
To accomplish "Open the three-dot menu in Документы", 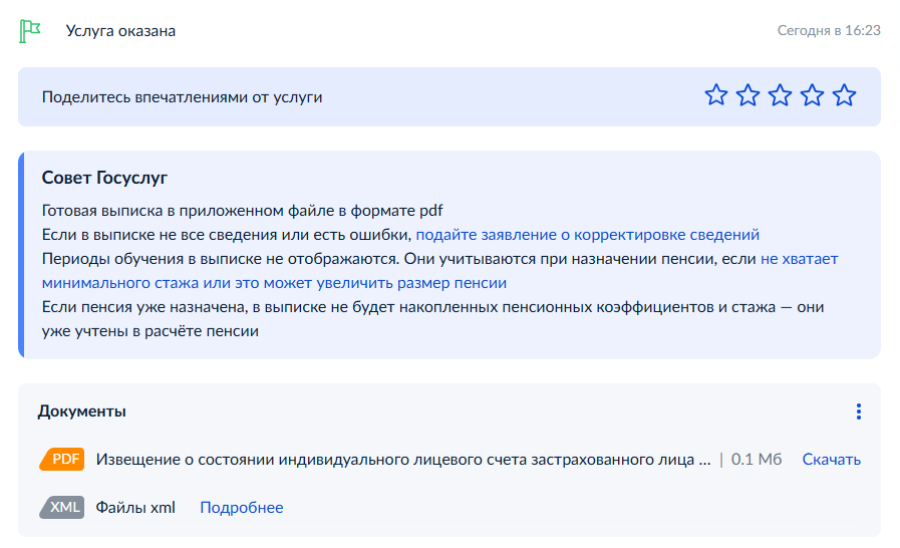I will pyautogui.click(x=858, y=411).
